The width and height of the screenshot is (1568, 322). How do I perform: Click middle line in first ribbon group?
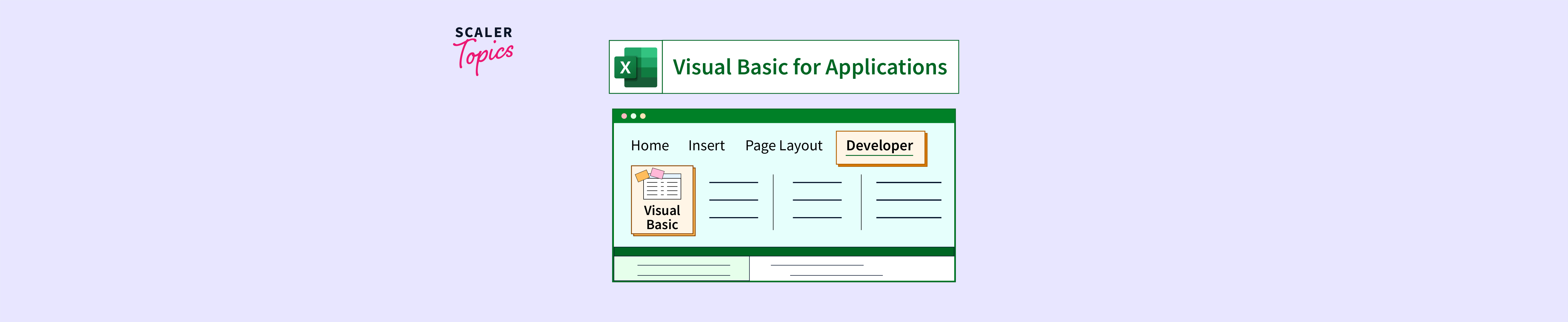tap(733, 200)
